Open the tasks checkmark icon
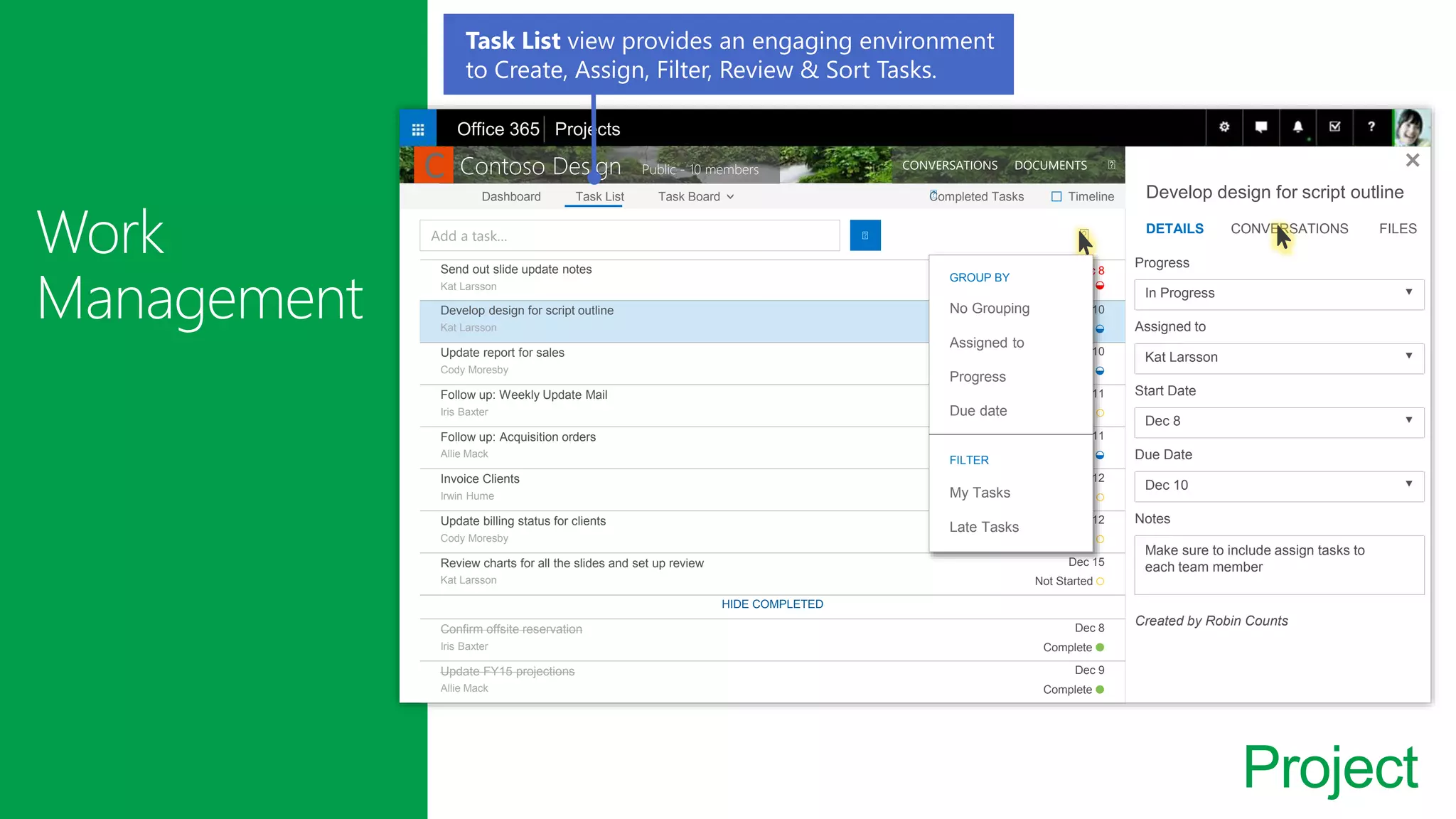 (x=1335, y=127)
